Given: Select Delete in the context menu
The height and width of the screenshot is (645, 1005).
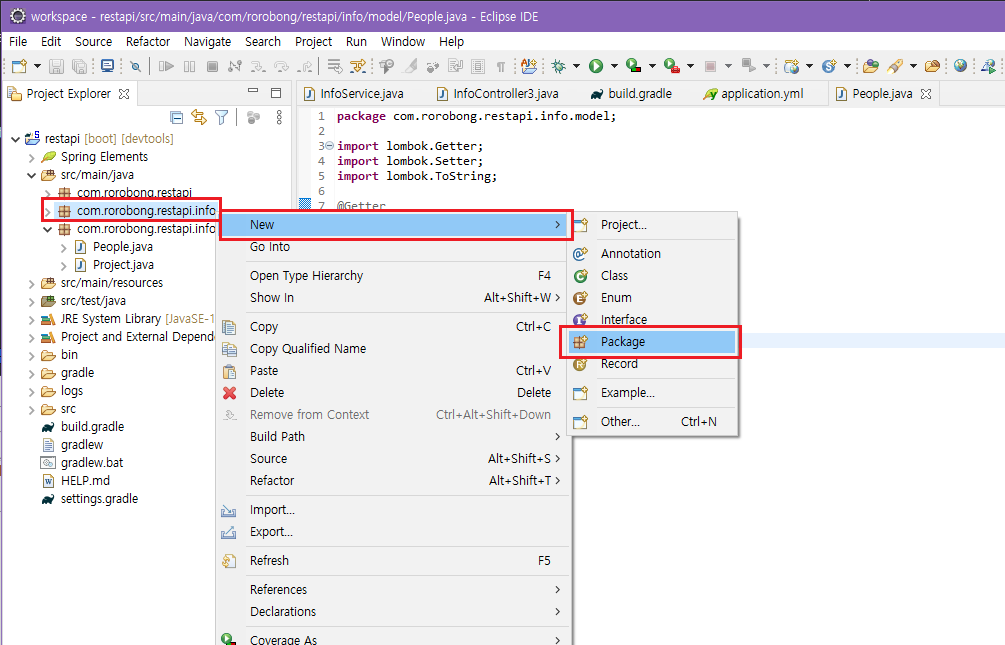Looking at the screenshot, I should point(392,392).
